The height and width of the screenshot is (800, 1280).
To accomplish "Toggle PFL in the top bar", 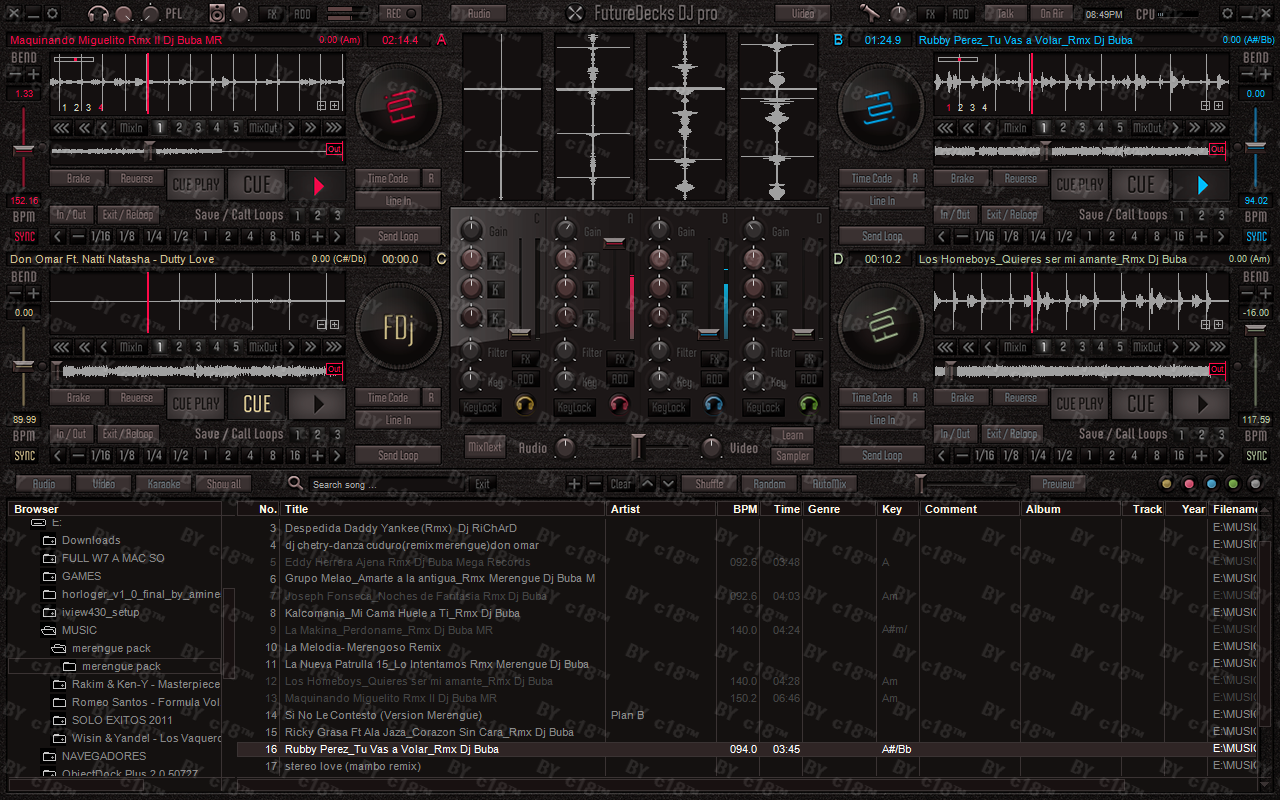I will point(174,14).
